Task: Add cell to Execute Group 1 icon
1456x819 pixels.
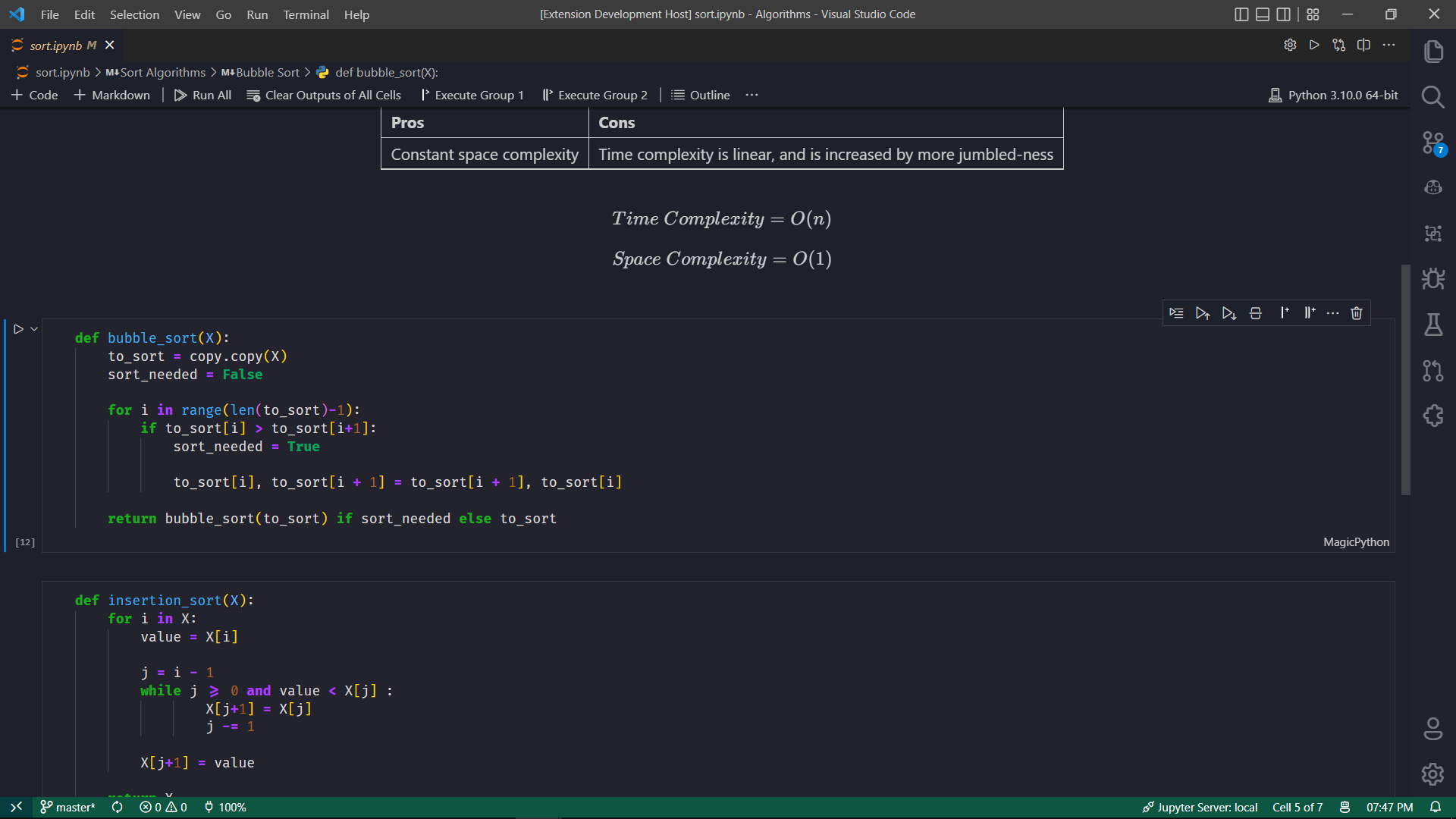Action: 1284,313
